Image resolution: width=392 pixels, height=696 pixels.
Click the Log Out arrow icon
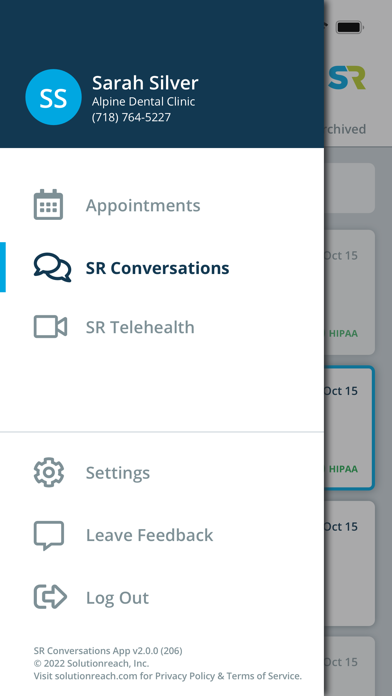[x=50, y=597]
